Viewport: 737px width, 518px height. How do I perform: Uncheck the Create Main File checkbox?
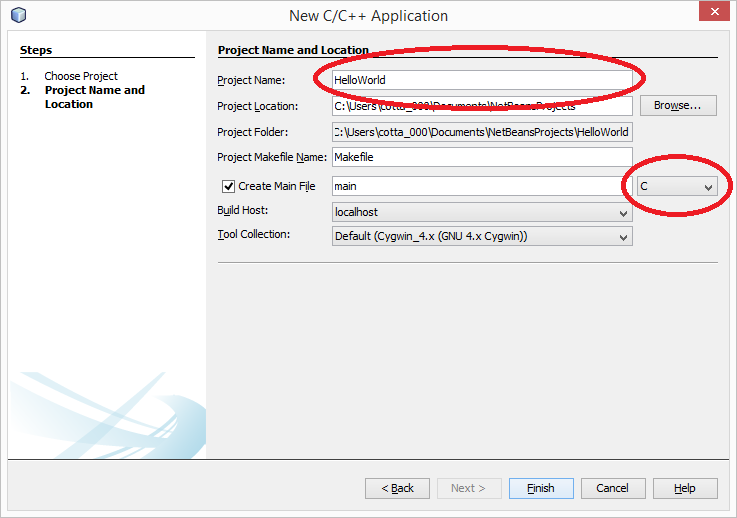228,187
